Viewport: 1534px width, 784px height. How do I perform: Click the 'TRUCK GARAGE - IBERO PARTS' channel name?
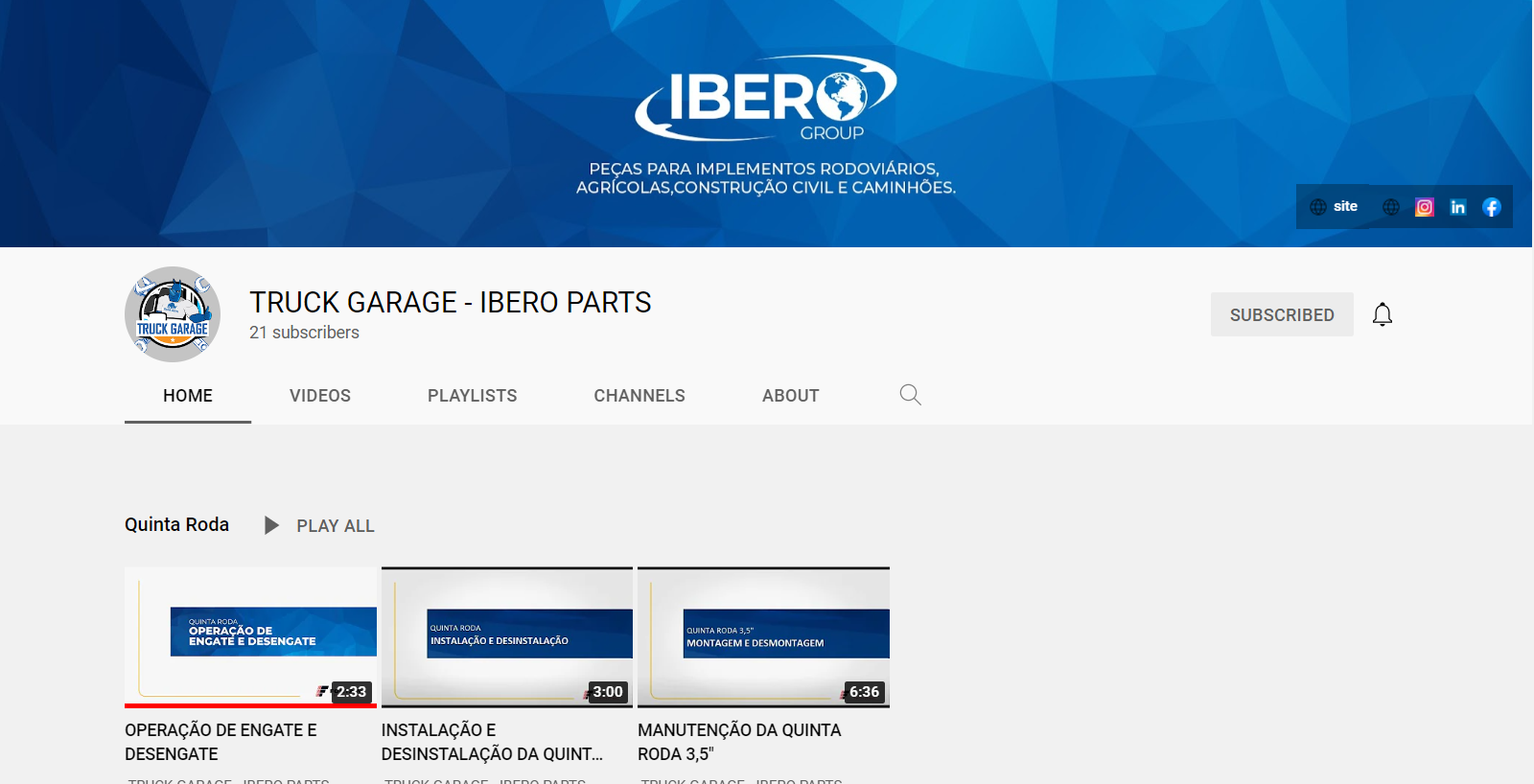[x=451, y=302]
